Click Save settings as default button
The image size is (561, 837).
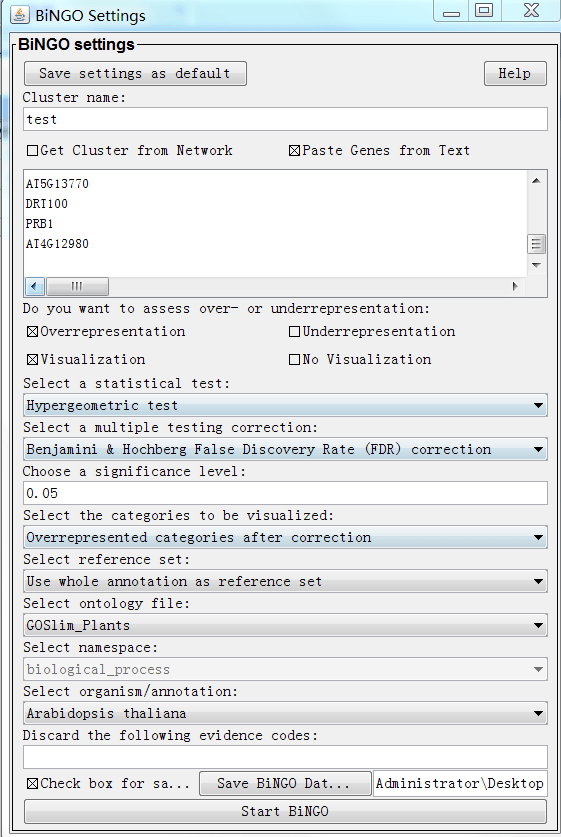pos(135,73)
